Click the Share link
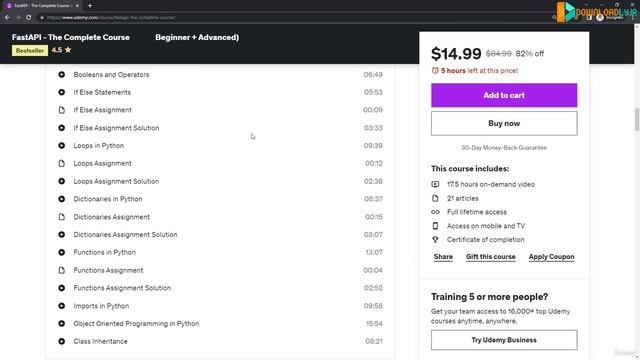The image size is (640, 360). point(443,257)
